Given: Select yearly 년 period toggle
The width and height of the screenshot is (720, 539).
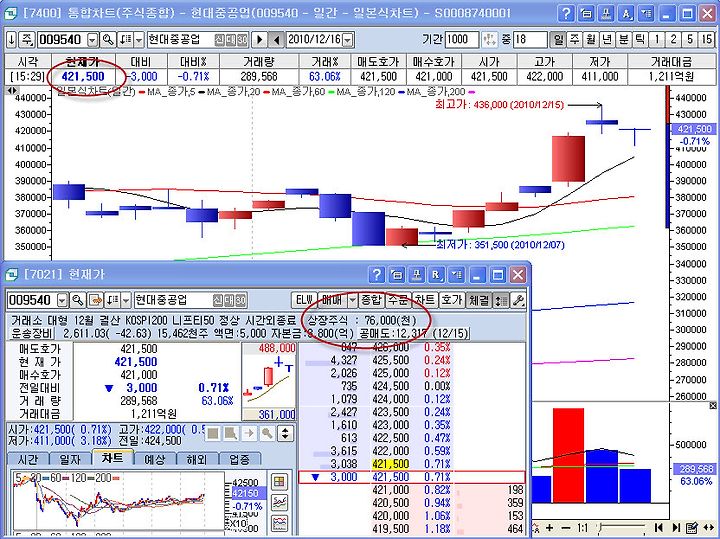Looking at the screenshot, I should tap(607, 39).
